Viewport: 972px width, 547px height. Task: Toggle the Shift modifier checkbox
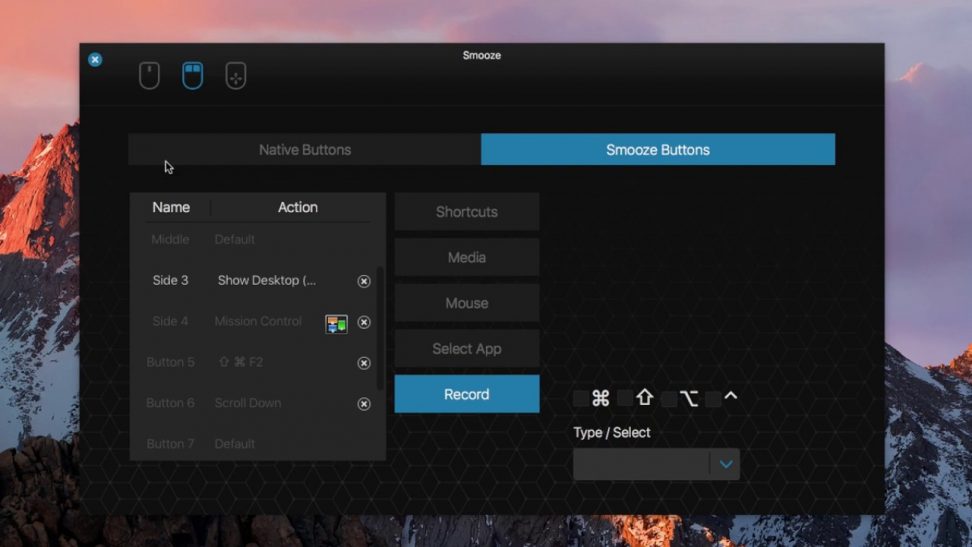625,399
